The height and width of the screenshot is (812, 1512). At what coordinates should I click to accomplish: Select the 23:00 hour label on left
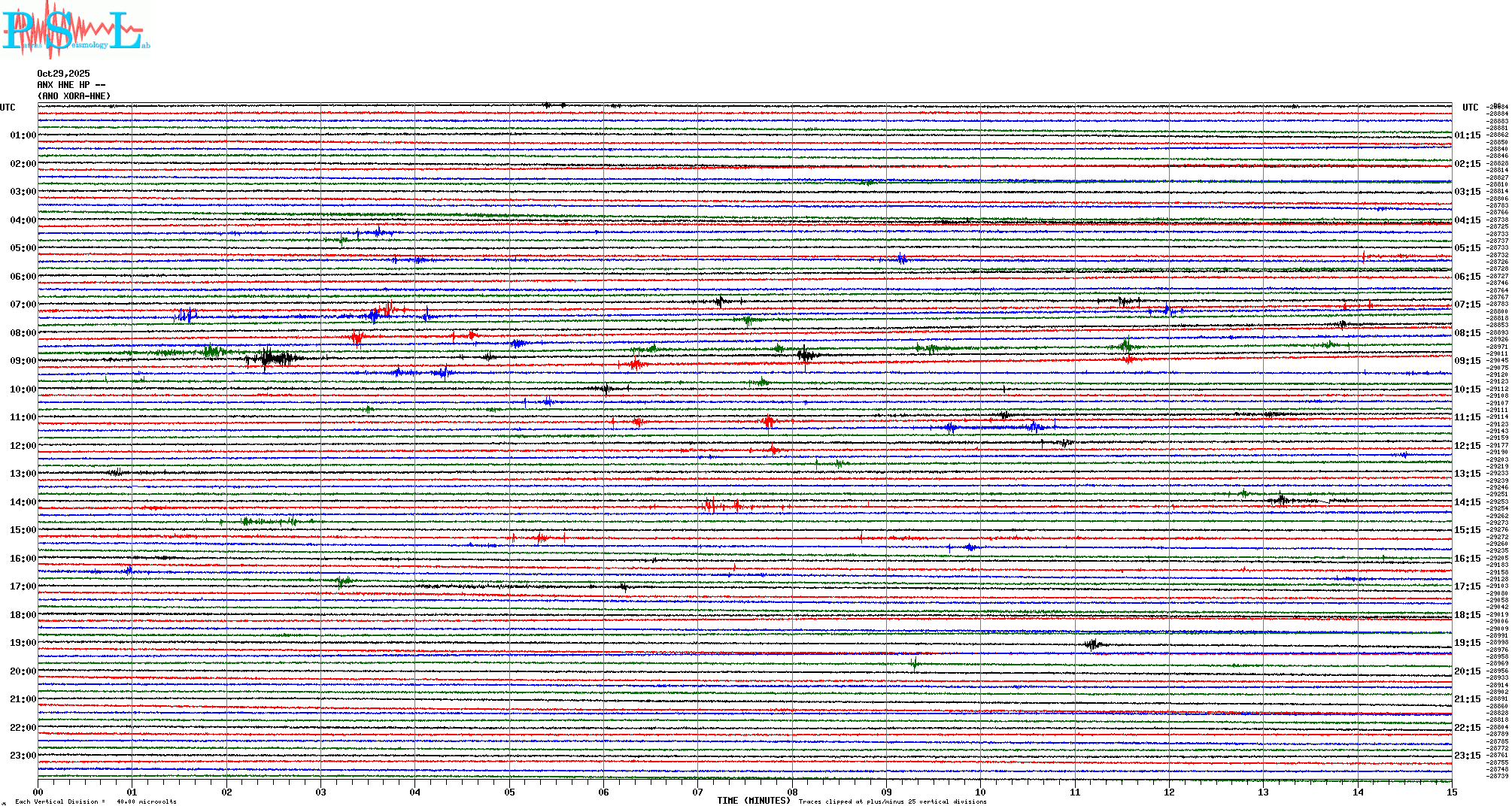pos(23,756)
